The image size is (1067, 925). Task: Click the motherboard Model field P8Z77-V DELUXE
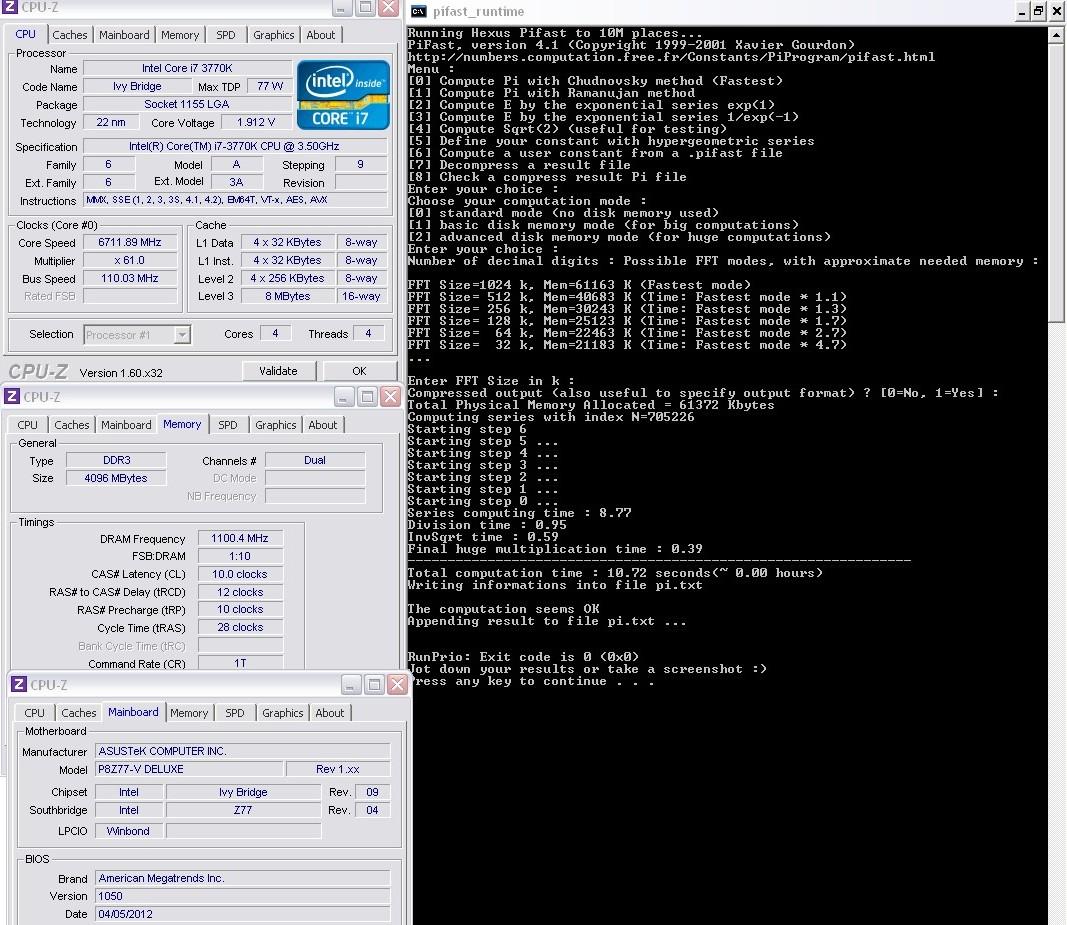(x=188, y=769)
